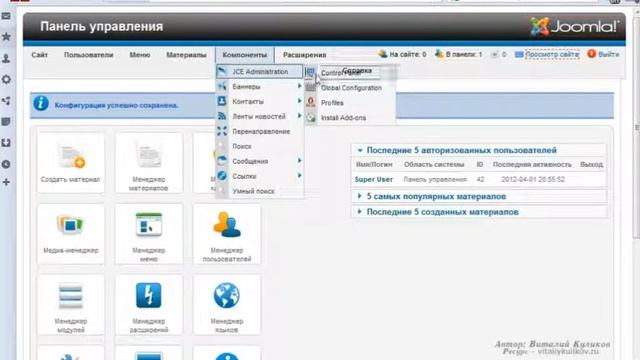Choose Profiles in JCE submenu
This screenshot has width=640, height=360.
click(332, 103)
